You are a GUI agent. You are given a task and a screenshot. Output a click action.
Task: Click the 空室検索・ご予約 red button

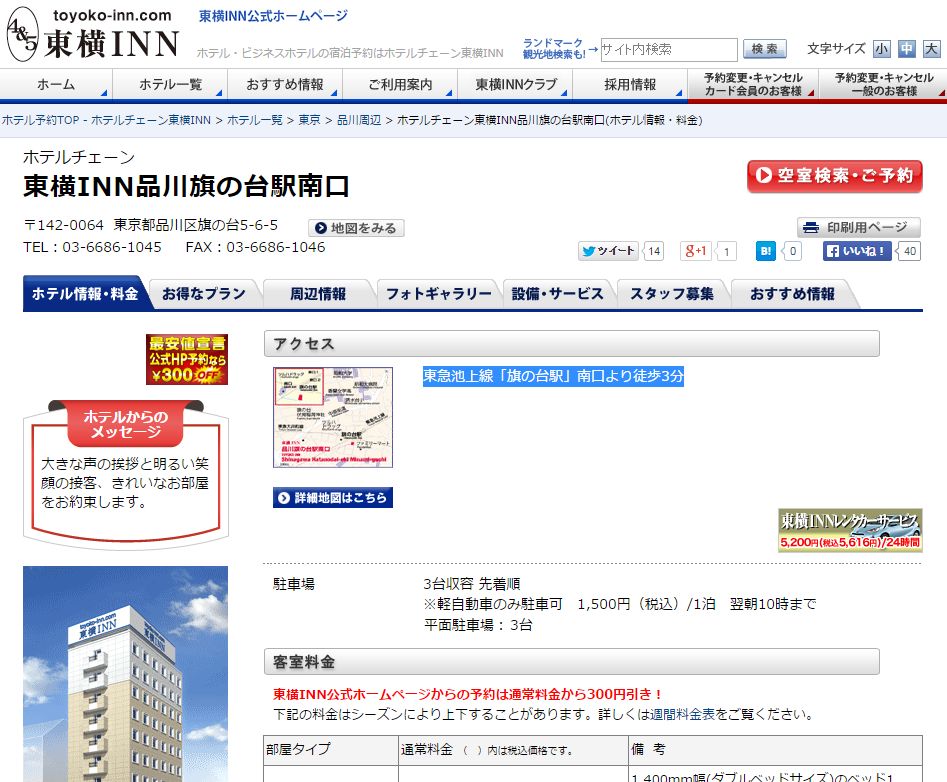(835, 176)
